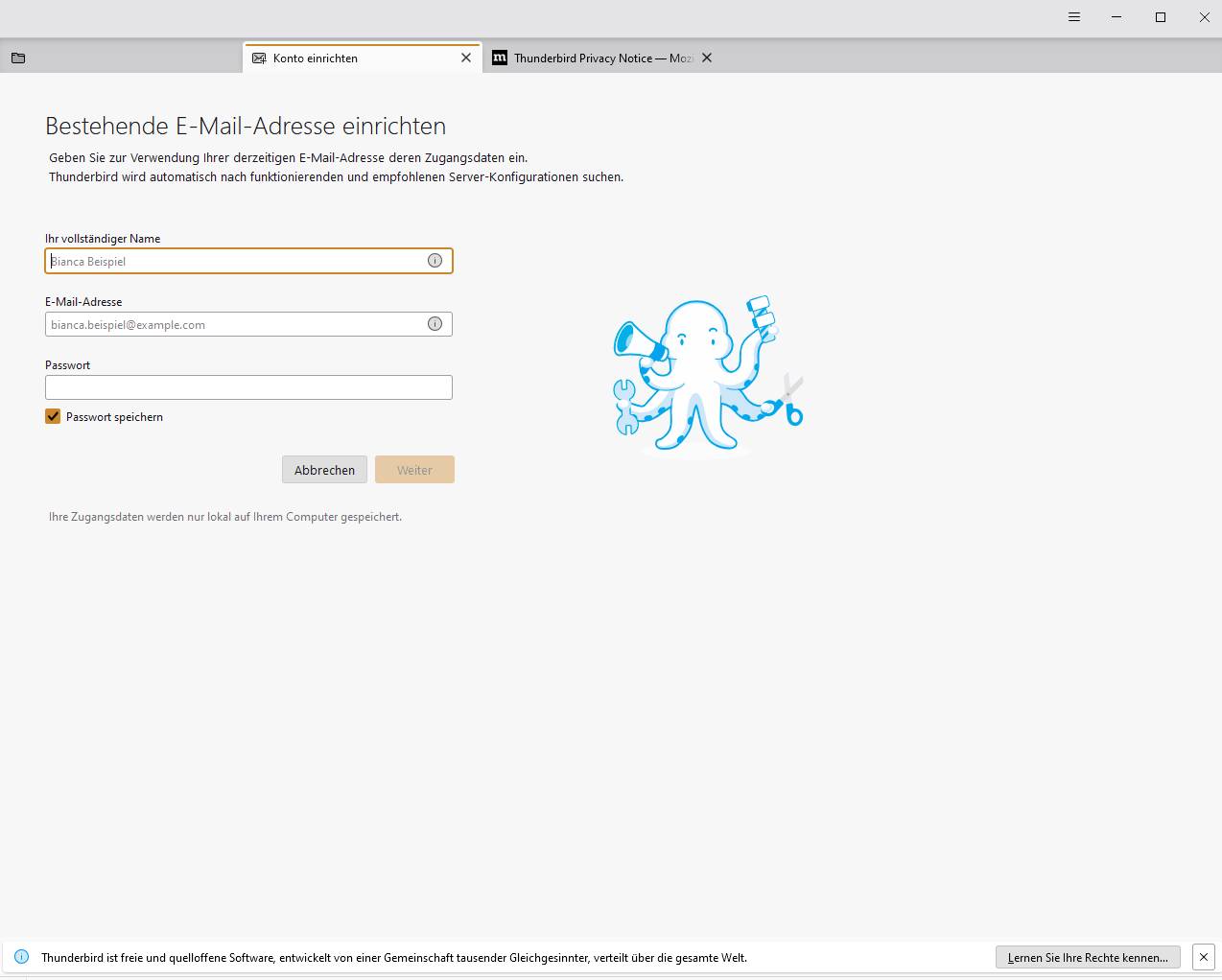Click the info icon in notification bar
Screen dimensions: 1222x980
point(22,957)
